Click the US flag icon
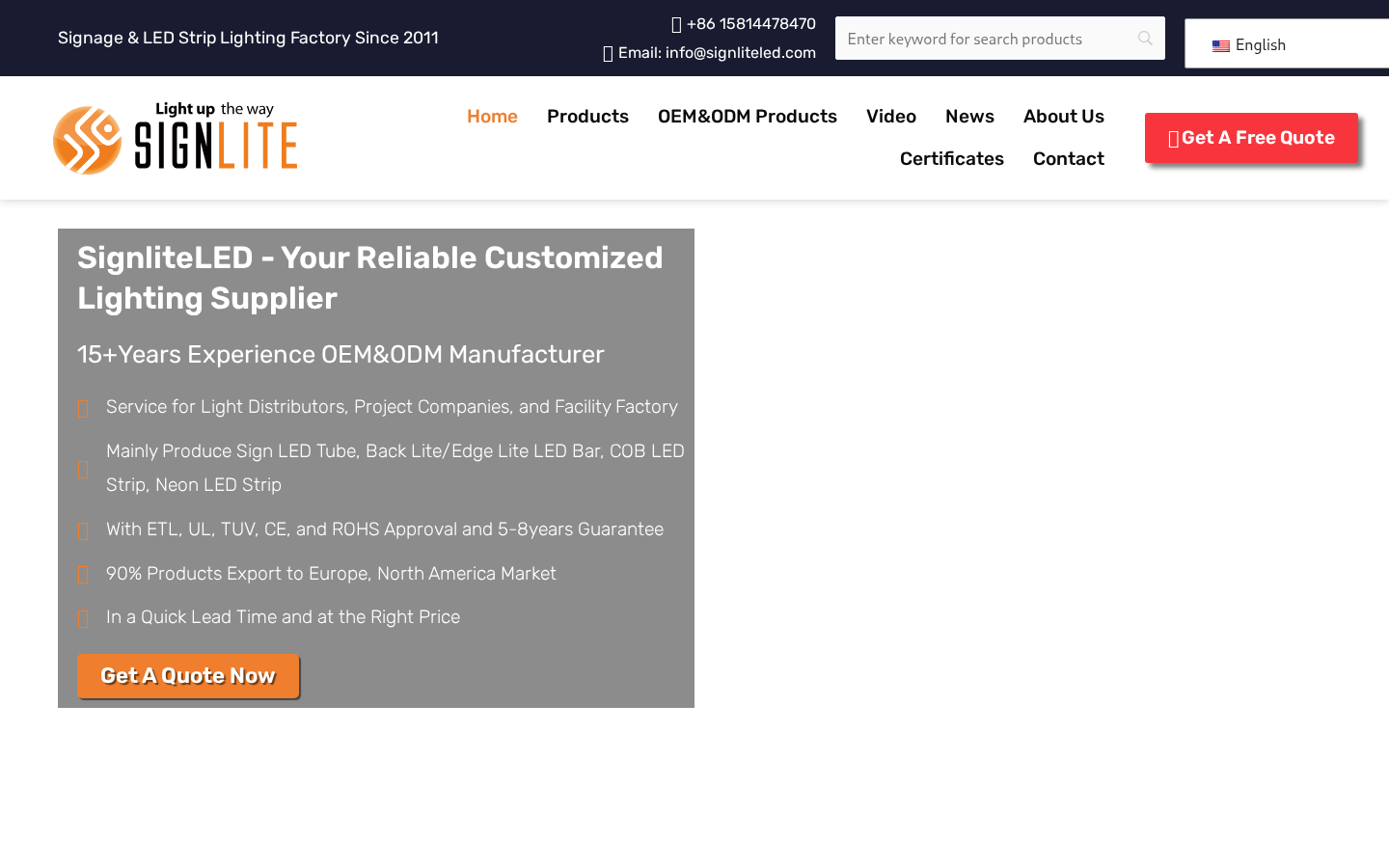The height and width of the screenshot is (868, 1389). 1221,46
